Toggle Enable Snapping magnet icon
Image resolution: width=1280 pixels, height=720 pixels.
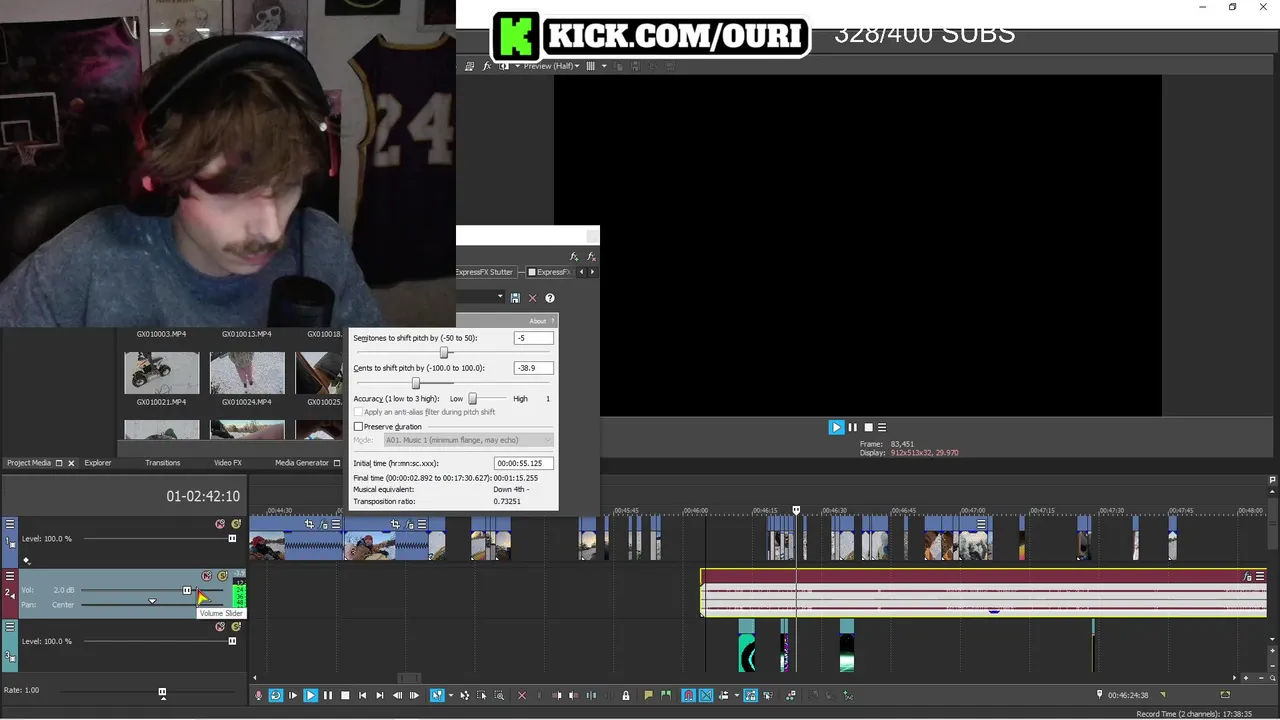click(x=689, y=695)
